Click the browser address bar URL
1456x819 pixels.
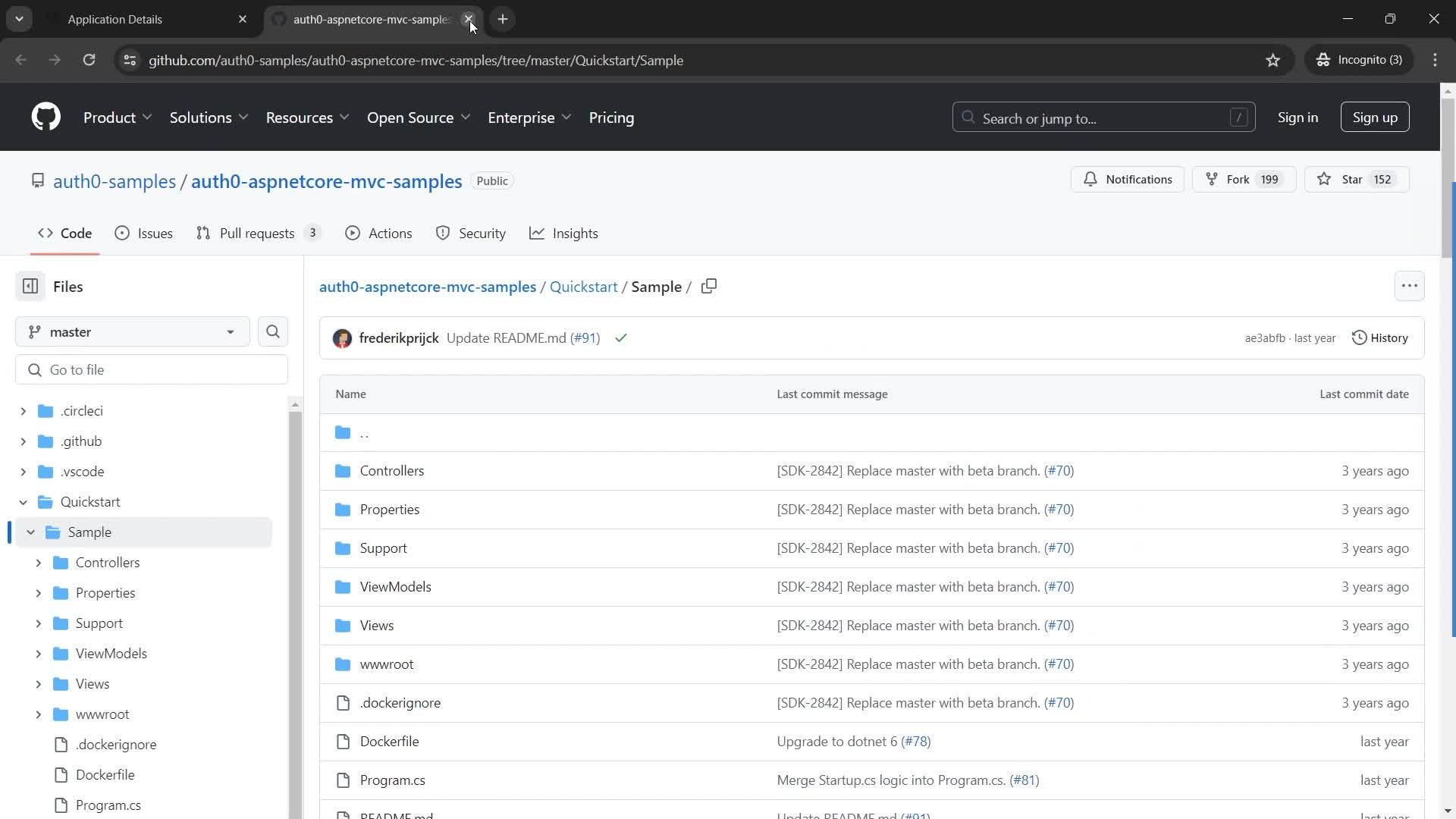pyautogui.click(x=416, y=60)
